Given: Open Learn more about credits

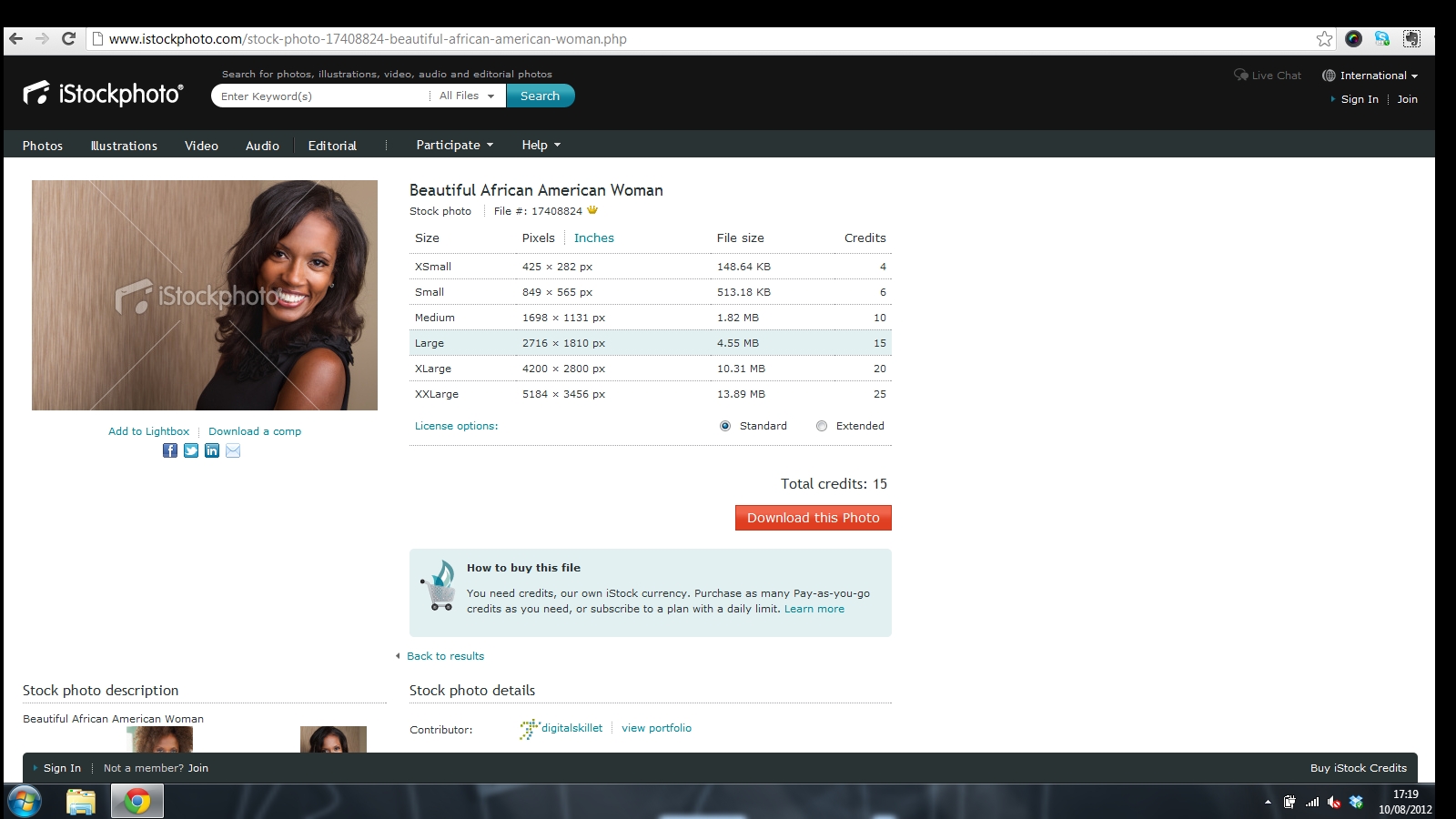Looking at the screenshot, I should 814,609.
